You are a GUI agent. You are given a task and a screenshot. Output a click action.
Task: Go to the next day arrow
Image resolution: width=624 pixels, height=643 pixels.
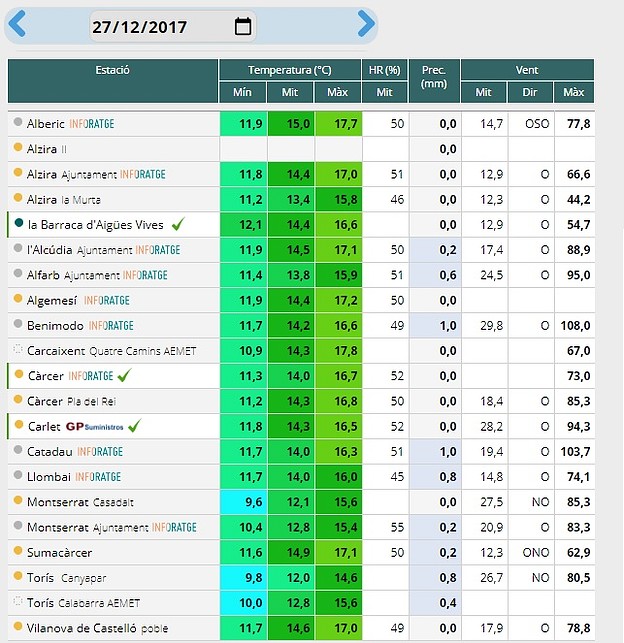pos(366,24)
